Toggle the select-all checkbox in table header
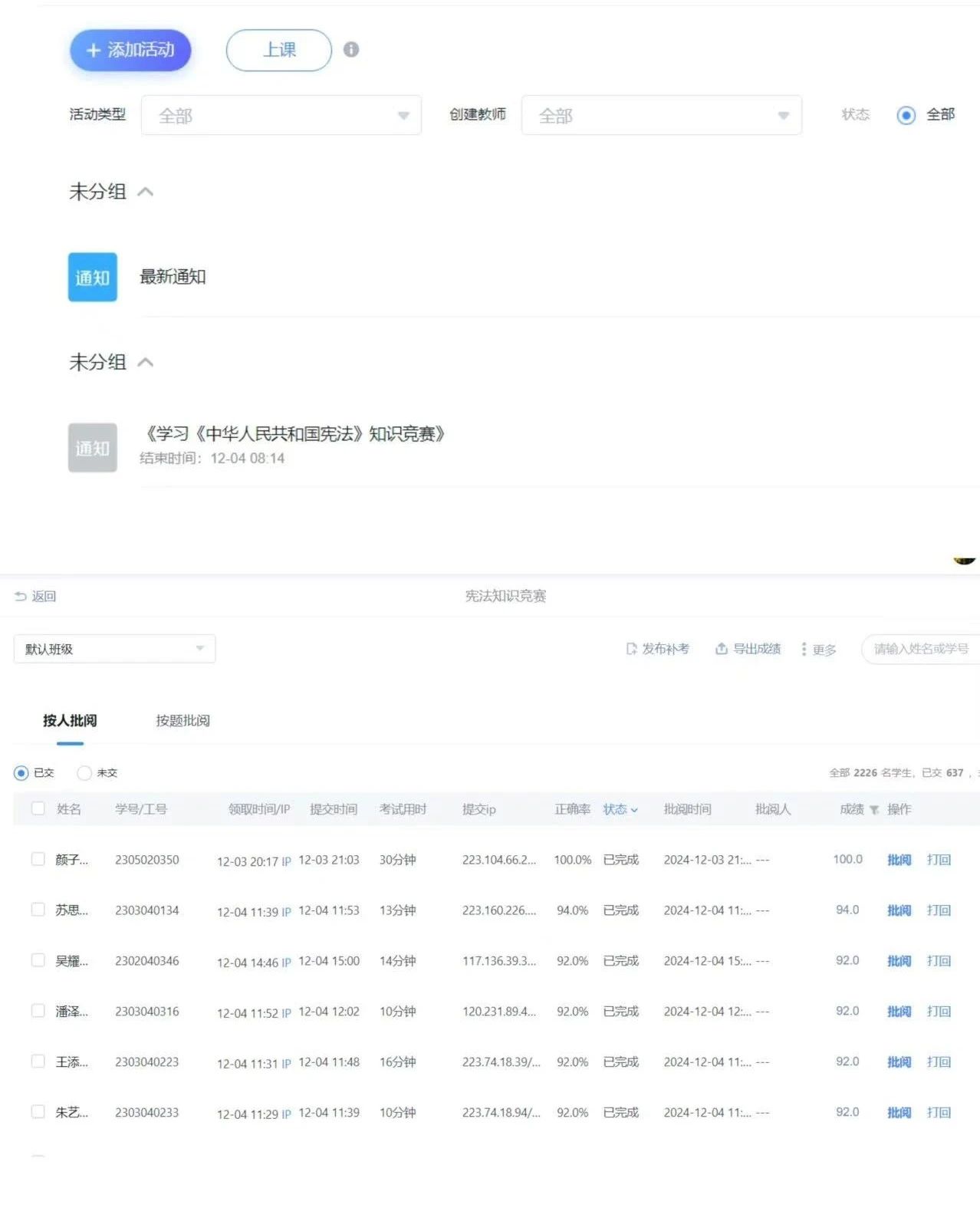980x1211 pixels. [38, 808]
